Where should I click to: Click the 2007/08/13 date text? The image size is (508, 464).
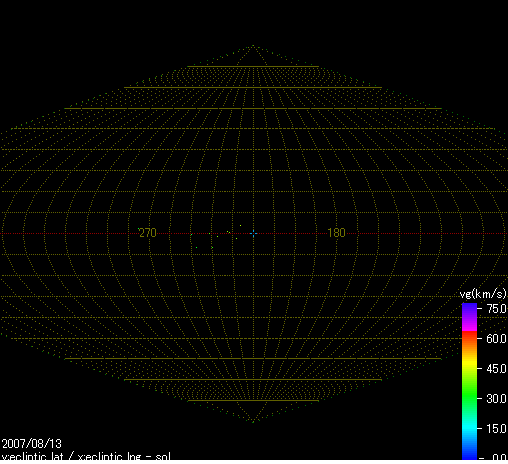tap(32, 444)
